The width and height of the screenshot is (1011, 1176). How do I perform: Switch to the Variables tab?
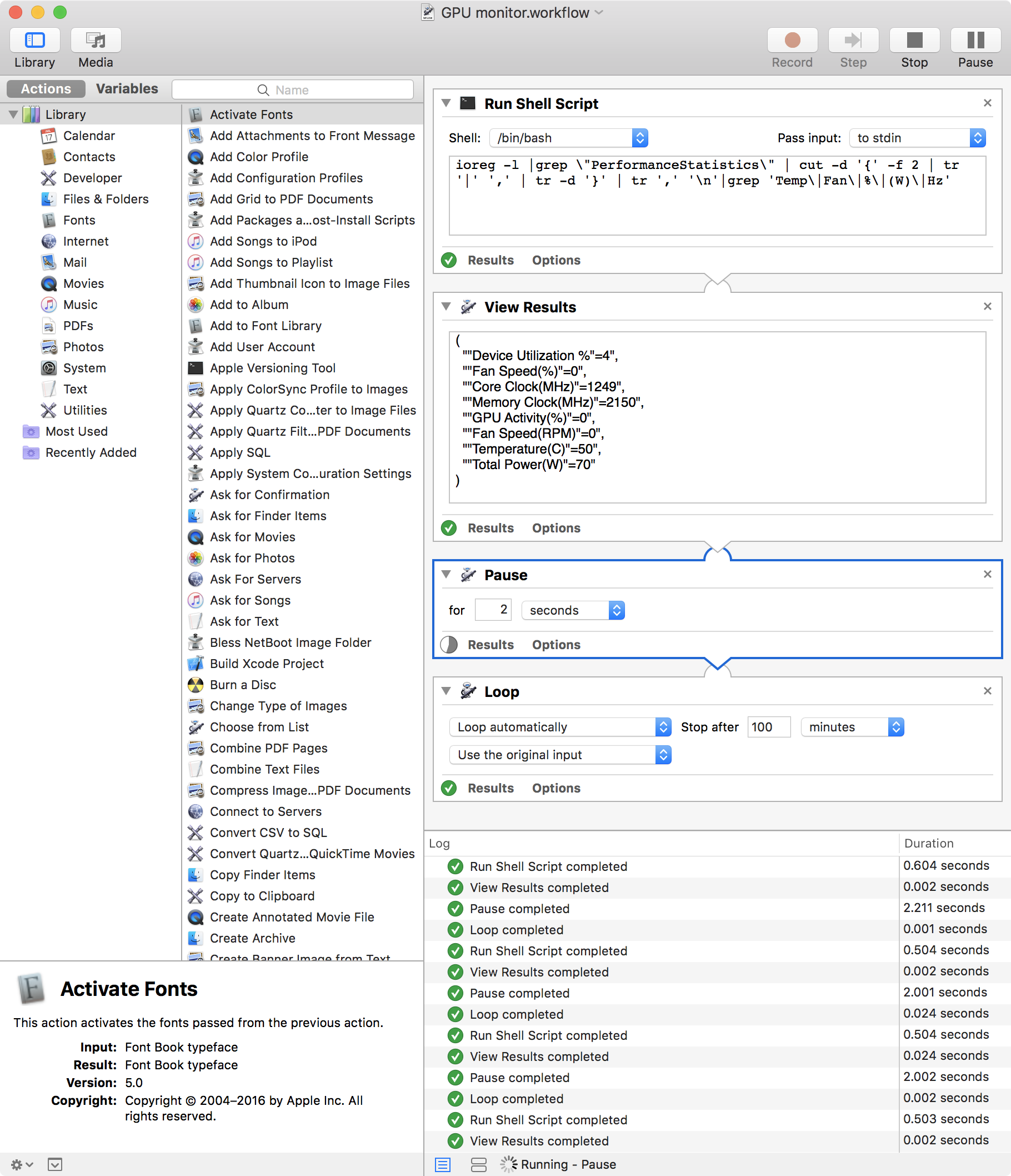[127, 88]
